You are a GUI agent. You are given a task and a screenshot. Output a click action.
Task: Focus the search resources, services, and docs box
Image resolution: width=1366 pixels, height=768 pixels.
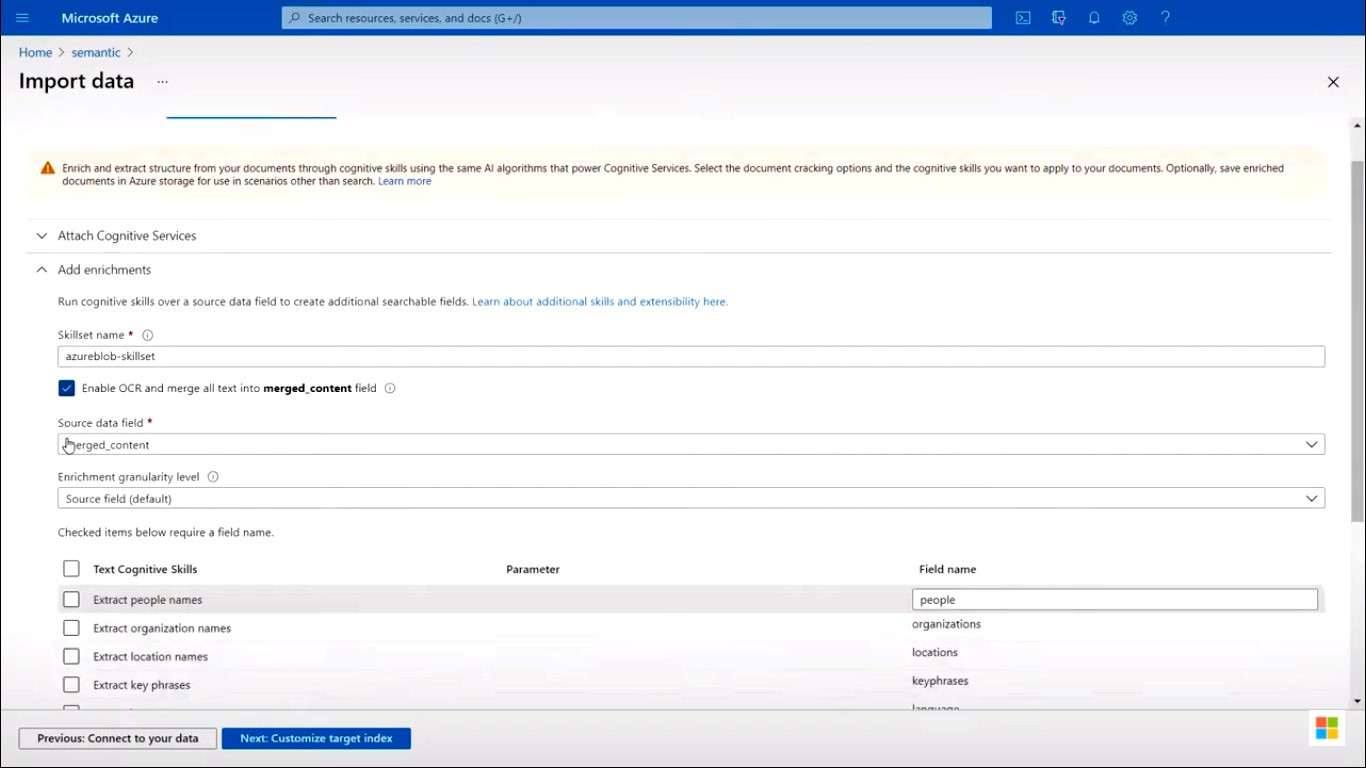(637, 18)
